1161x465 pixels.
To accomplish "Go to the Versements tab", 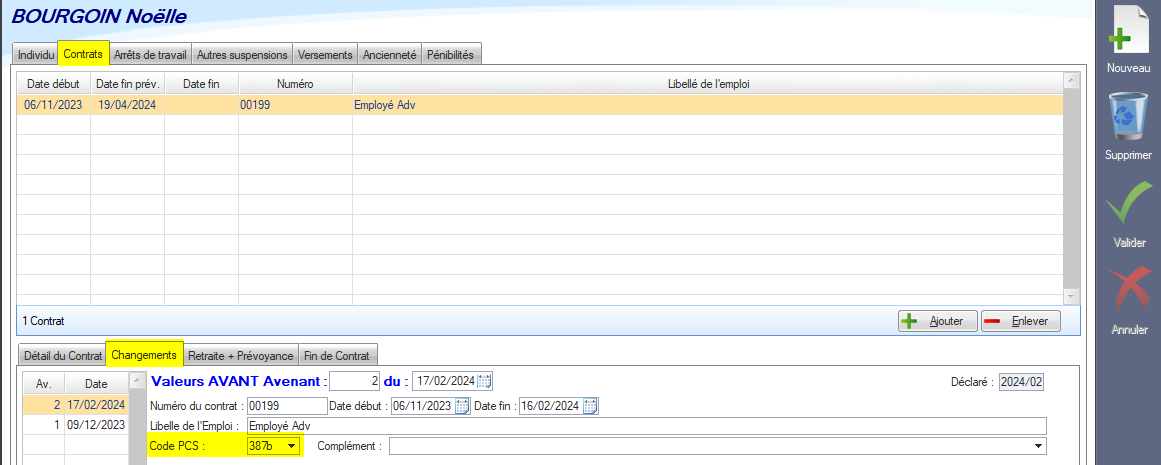I will click(325, 55).
